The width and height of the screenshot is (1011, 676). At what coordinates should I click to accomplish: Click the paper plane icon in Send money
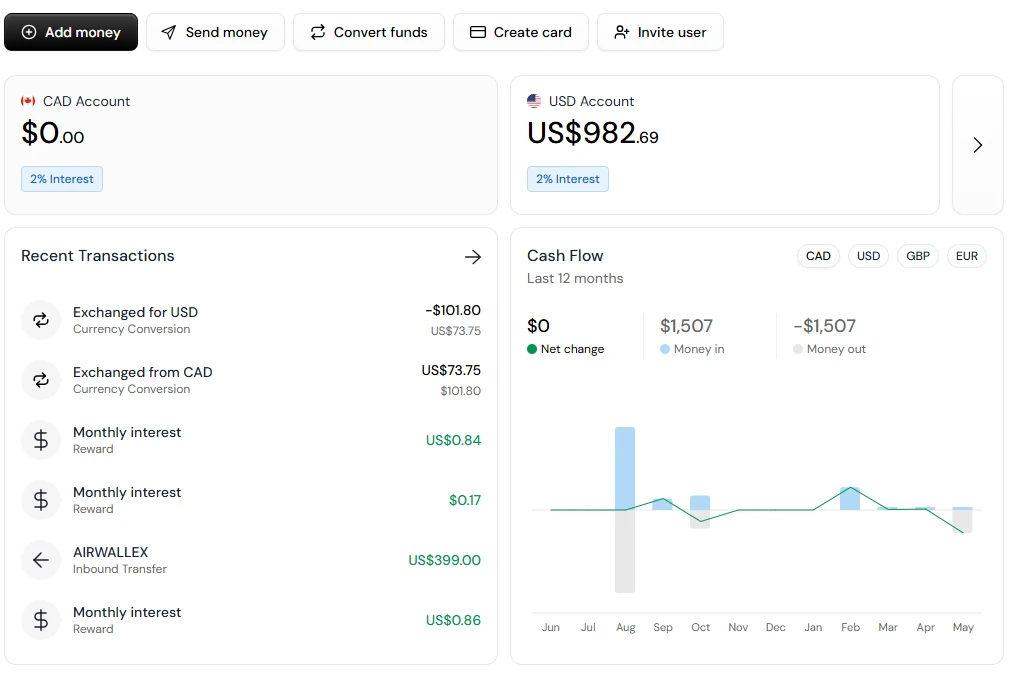[x=168, y=32]
